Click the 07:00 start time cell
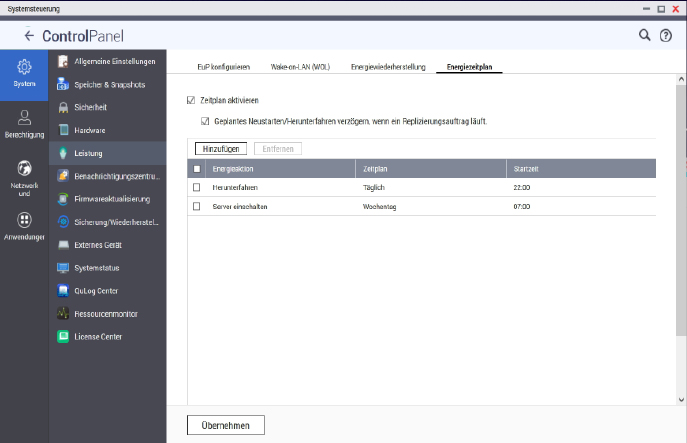The width and height of the screenshot is (687, 443). pos(522,206)
